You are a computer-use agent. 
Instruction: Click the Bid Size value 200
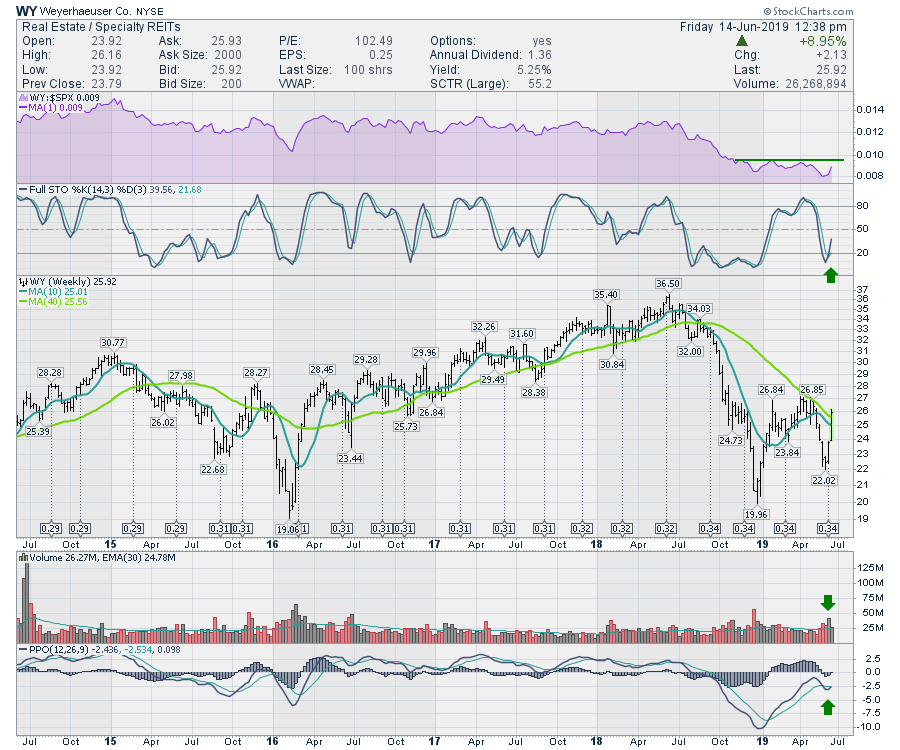231,84
